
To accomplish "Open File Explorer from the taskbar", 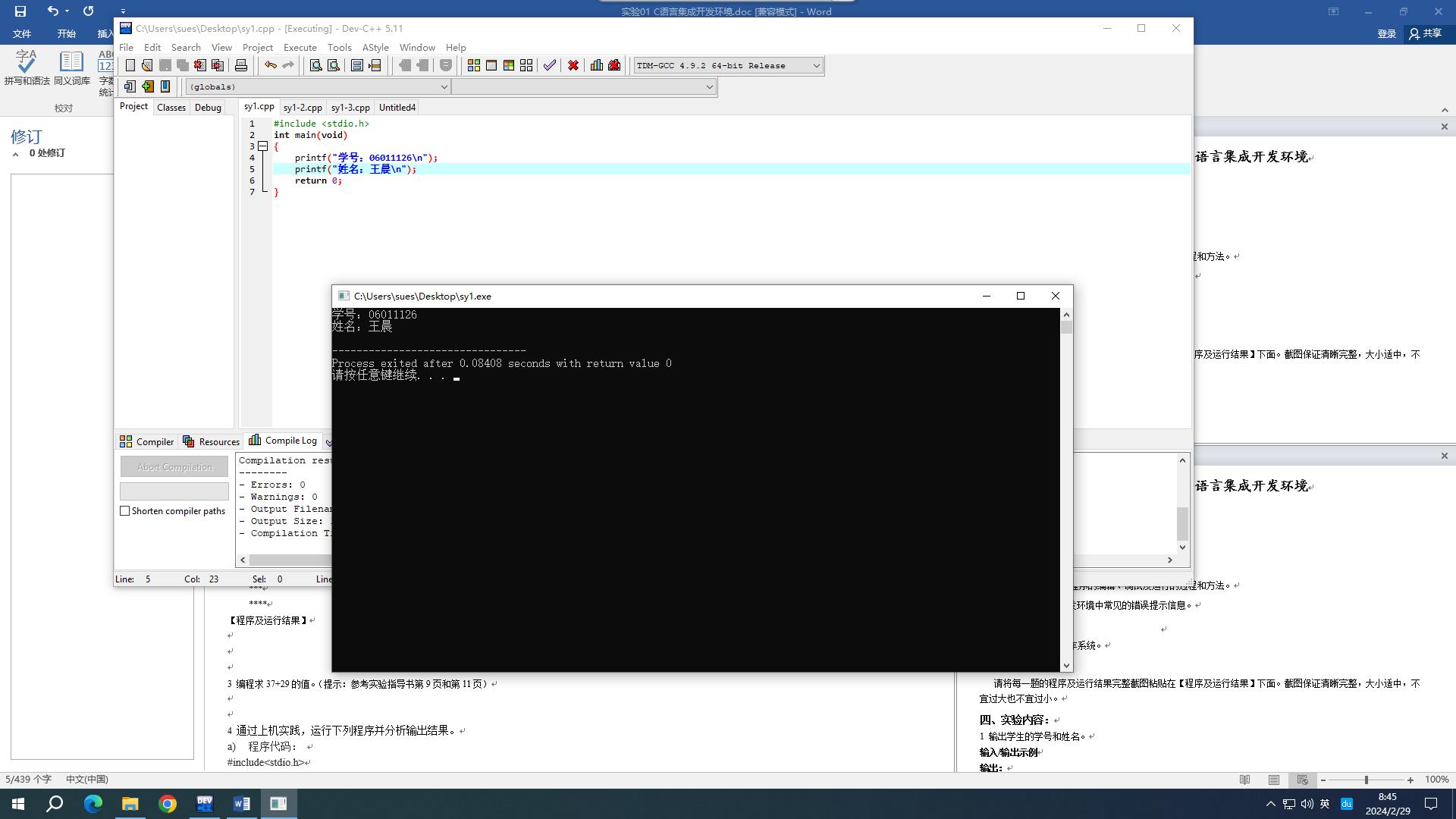I will point(130,804).
